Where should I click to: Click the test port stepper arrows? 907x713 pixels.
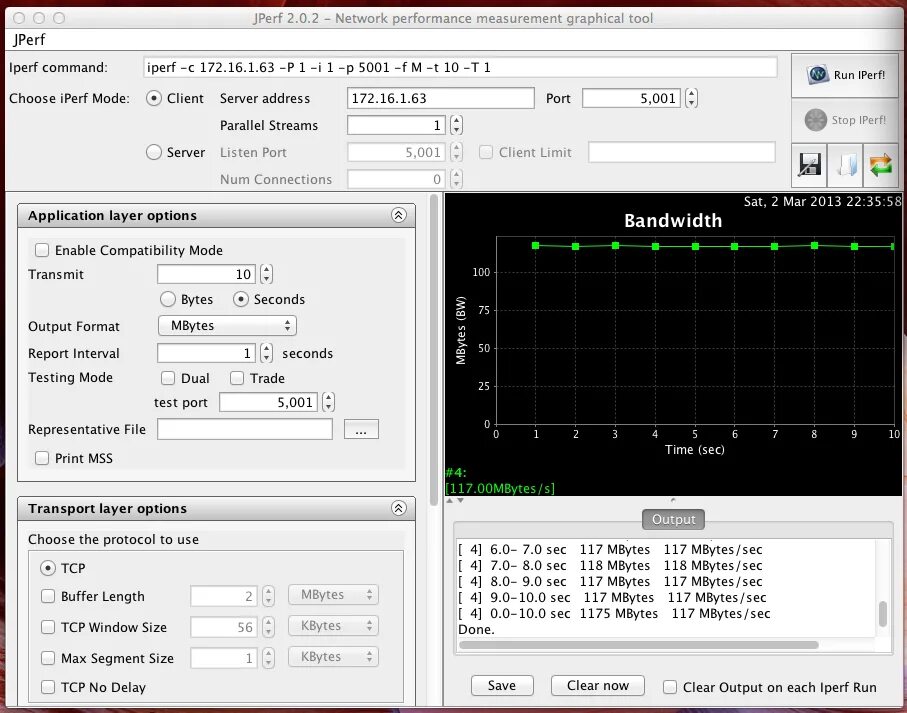pyautogui.click(x=329, y=402)
